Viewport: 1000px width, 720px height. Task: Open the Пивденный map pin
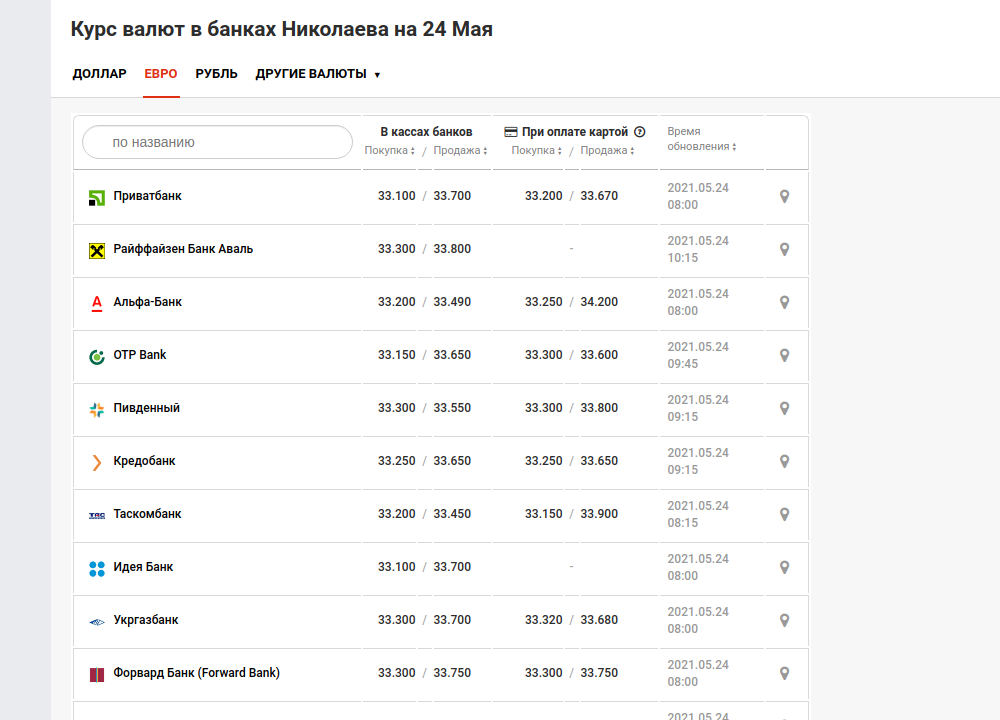pos(784,408)
